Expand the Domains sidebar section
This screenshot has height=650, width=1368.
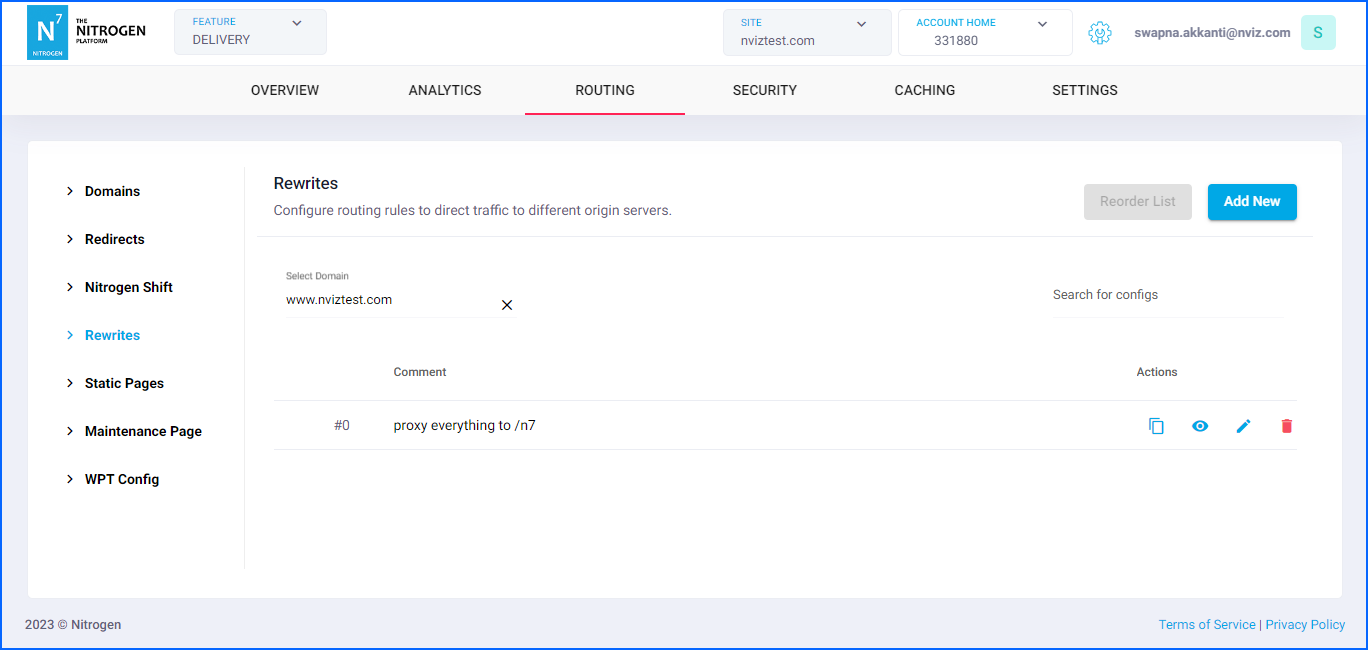[112, 191]
